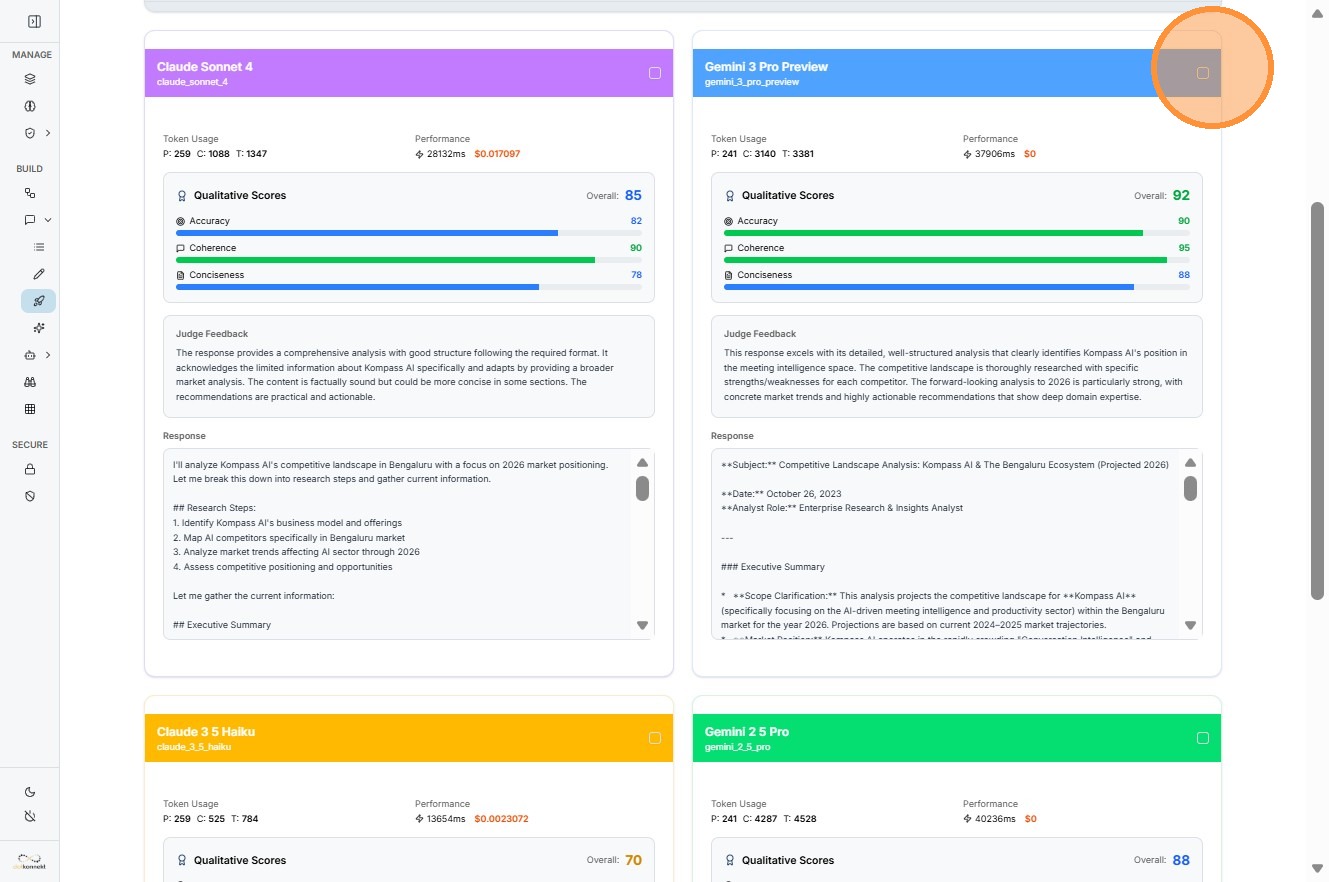This screenshot has width=1329, height=882.
Task: Select the highlighted rocket icon in the sidebar
Action: point(39,301)
